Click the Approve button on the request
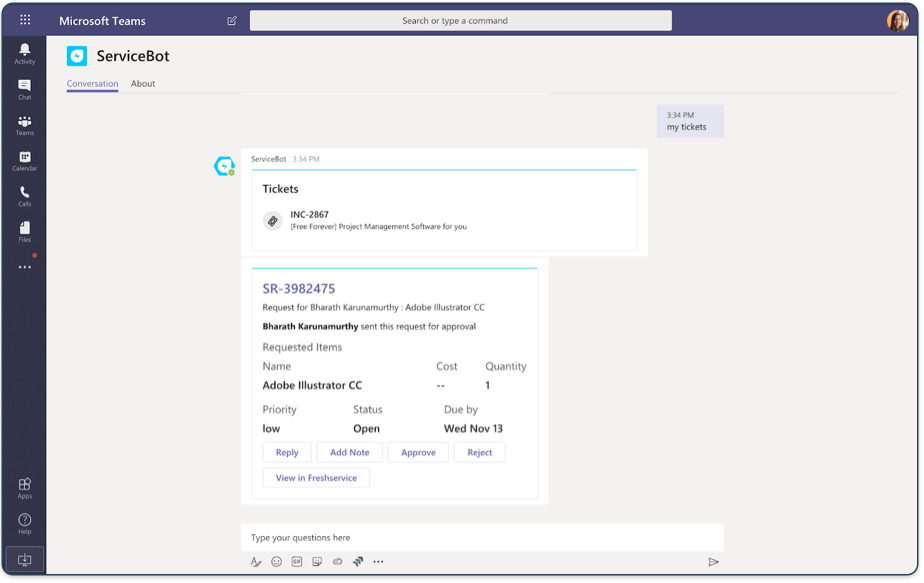The width and height of the screenshot is (924, 583). click(x=418, y=452)
